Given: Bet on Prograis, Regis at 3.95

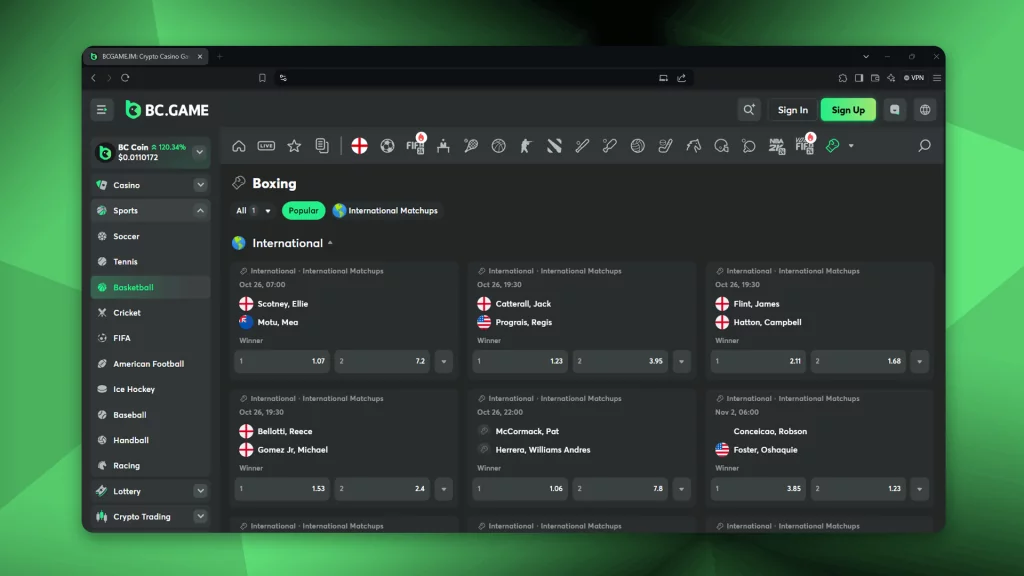Looking at the screenshot, I should 620,361.
